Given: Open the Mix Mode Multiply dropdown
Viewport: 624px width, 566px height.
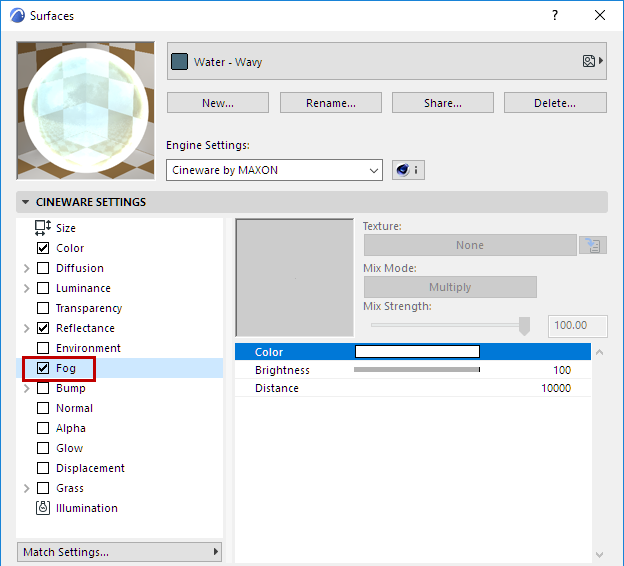Looking at the screenshot, I should (x=450, y=287).
